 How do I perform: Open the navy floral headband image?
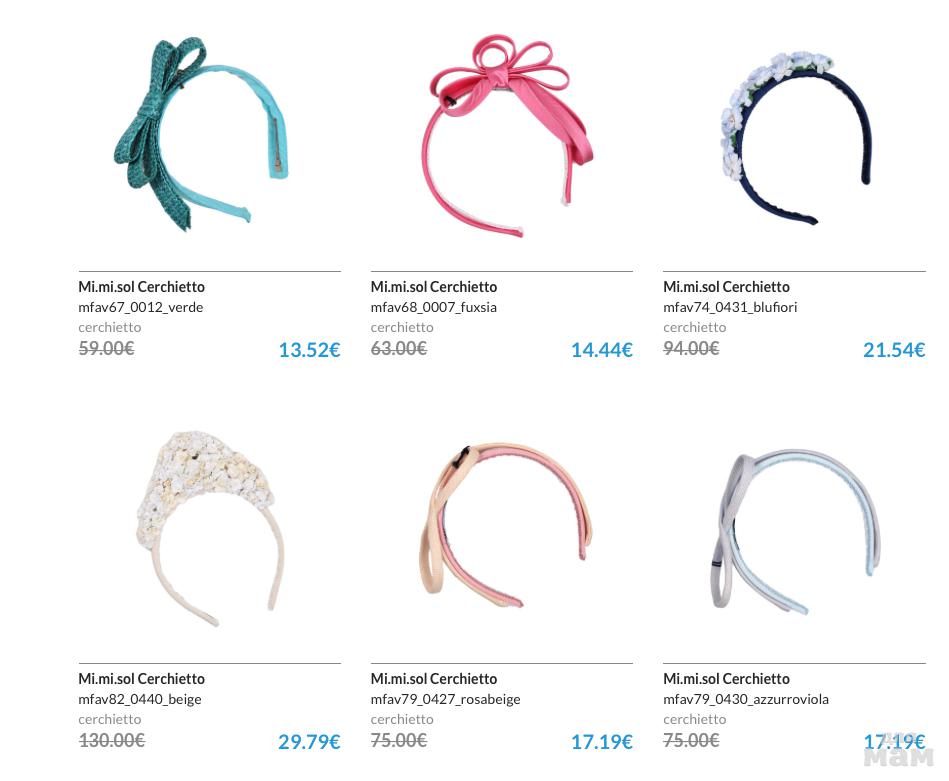click(797, 138)
